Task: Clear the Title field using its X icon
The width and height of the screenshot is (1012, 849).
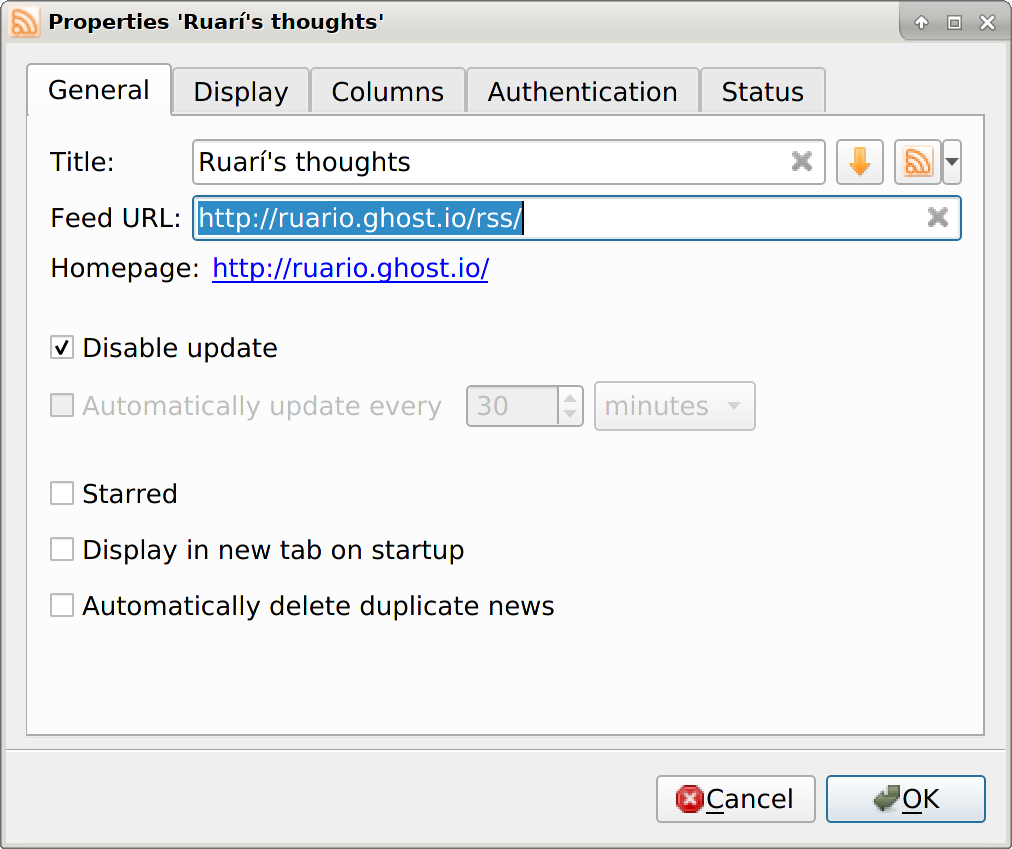Action: coord(801,161)
